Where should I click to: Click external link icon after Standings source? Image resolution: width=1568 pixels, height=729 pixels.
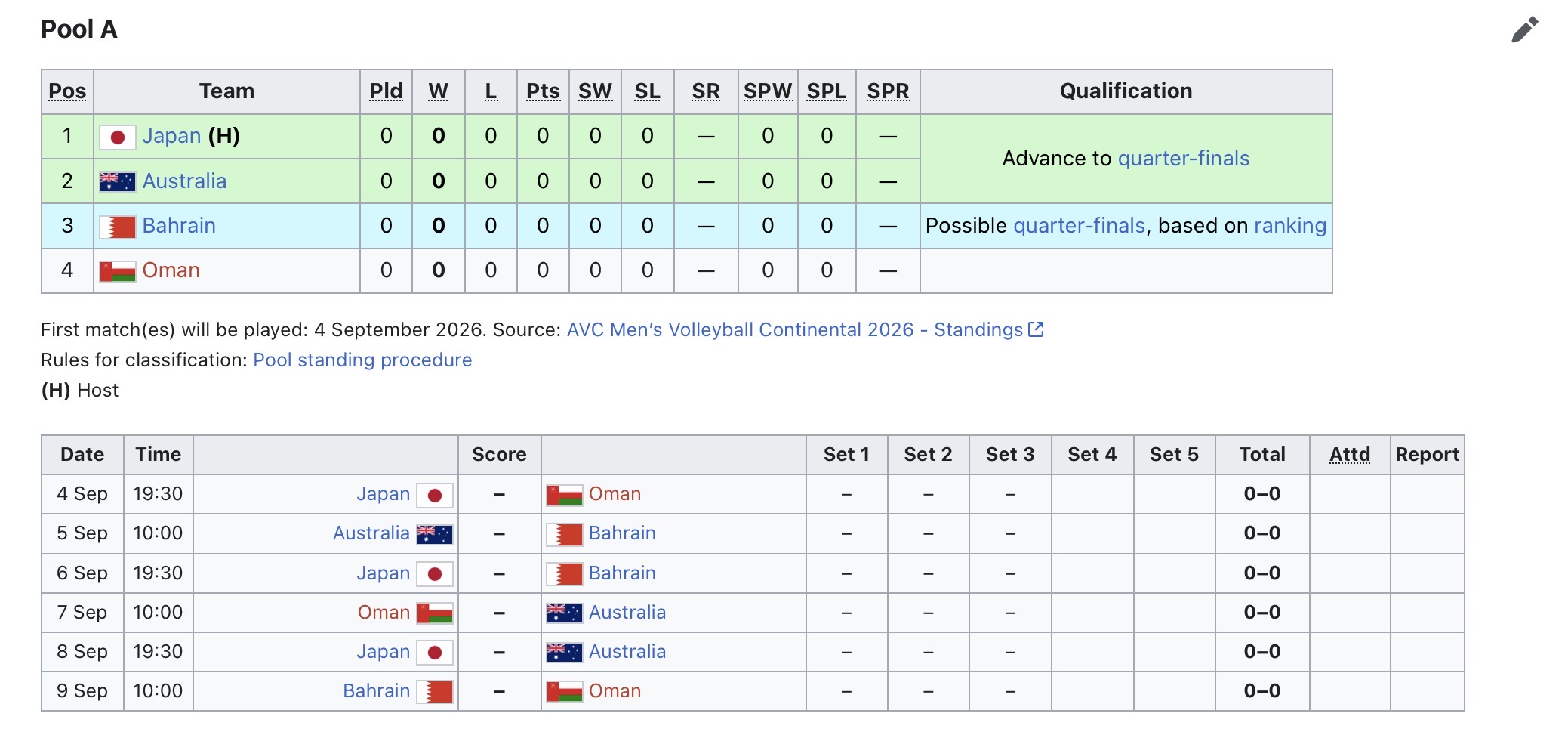[x=1037, y=329]
